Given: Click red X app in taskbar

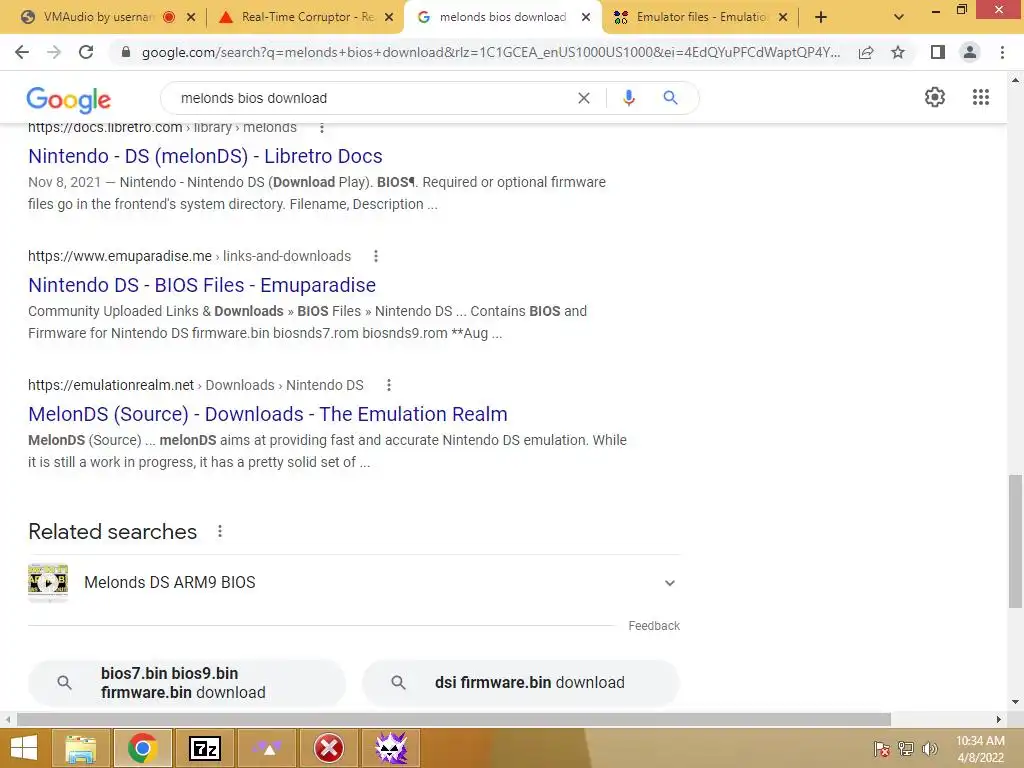Looking at the screenshot, I should pyautogui.click(x=329, y=748).
